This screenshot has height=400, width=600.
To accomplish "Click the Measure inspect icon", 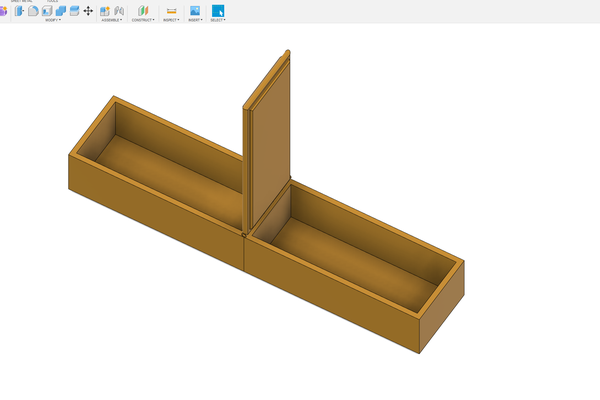I will click(x=171, y=11).
